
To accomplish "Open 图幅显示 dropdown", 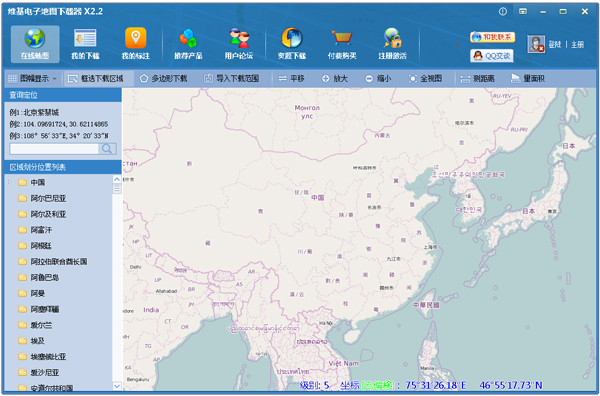I will [33, 78].
